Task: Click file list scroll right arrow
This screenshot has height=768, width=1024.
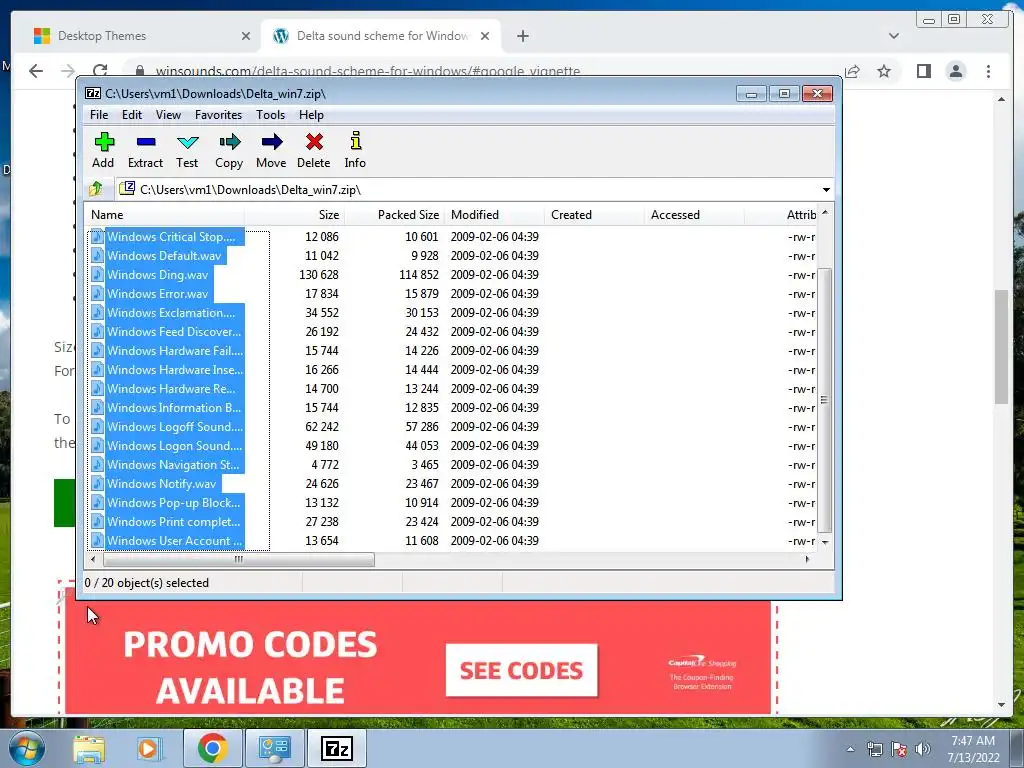Action: [x=808, y=559]
